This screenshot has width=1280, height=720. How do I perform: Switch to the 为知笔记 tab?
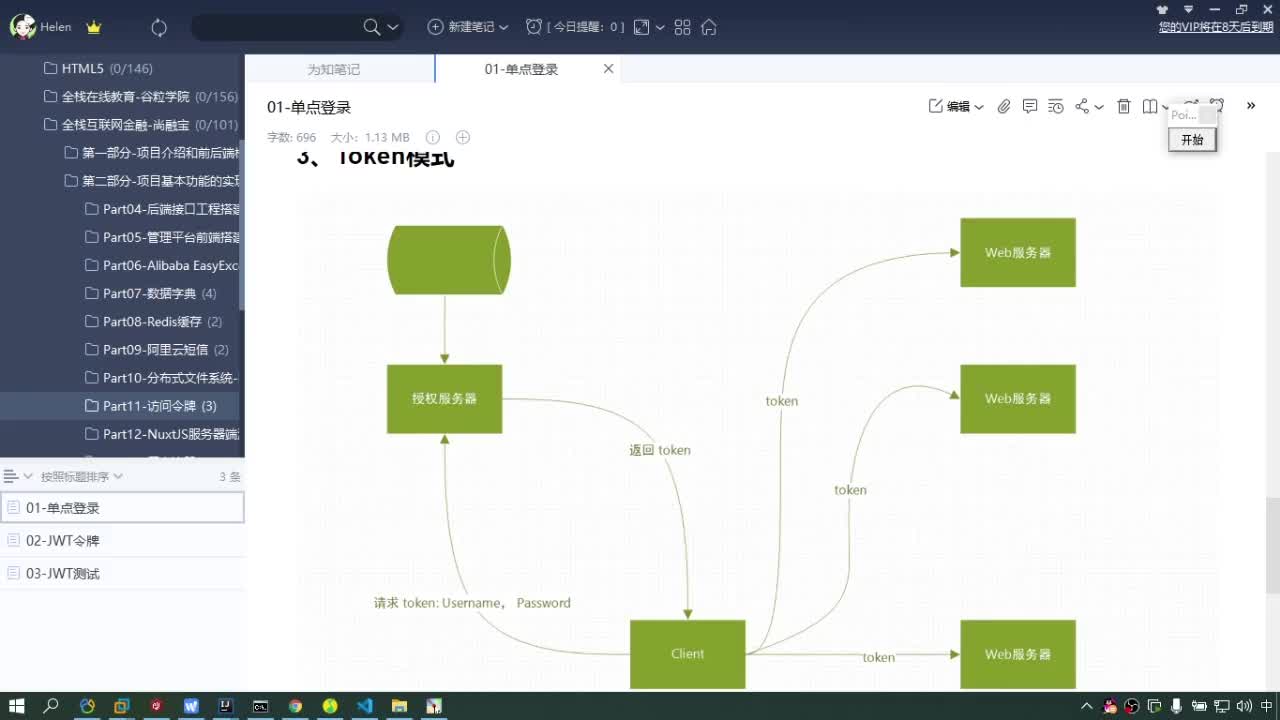click(334, 69)
